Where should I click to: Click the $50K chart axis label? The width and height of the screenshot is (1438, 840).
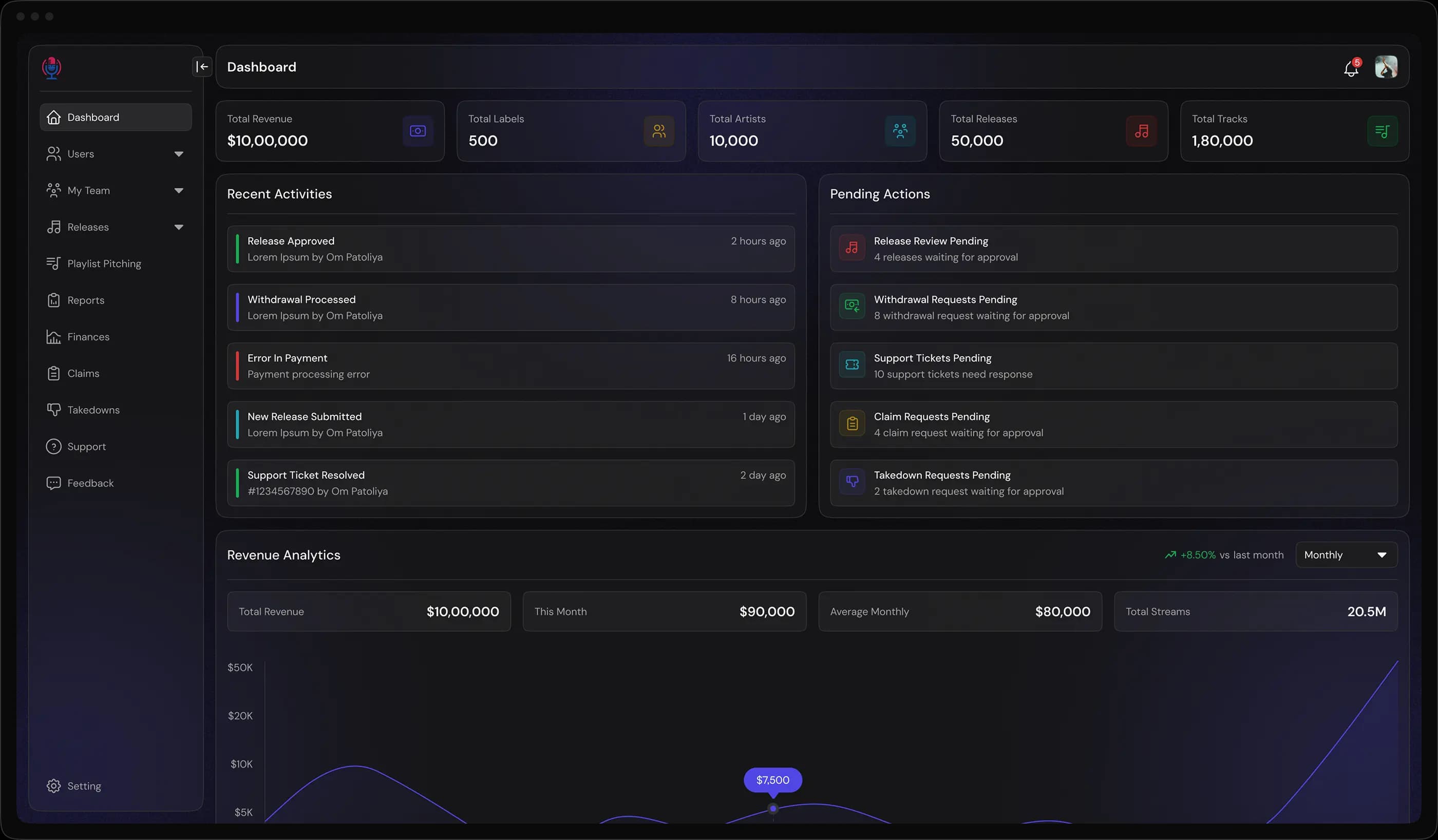[240, 667]
